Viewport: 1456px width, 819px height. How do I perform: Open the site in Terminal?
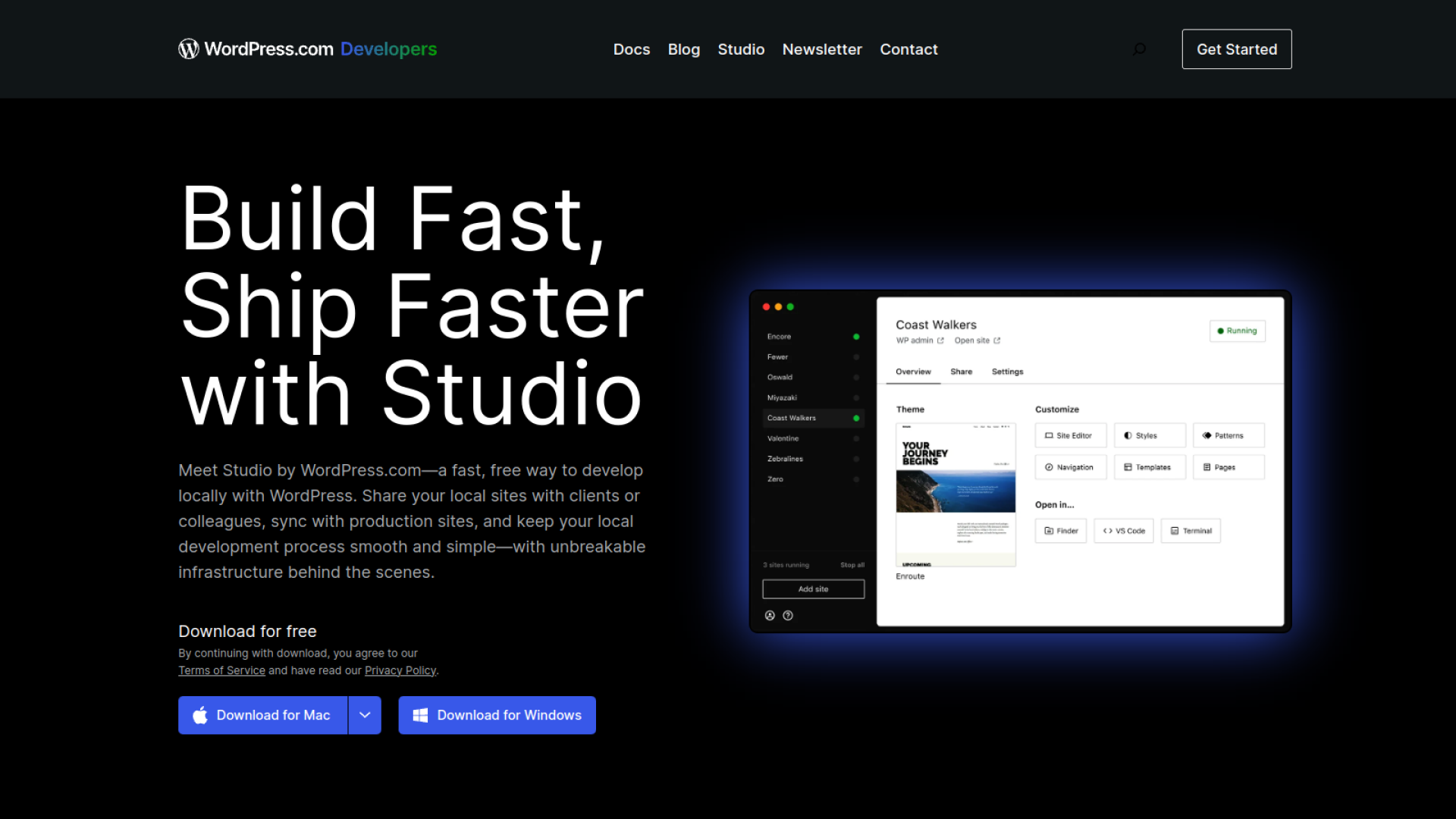coord(1191,530)
